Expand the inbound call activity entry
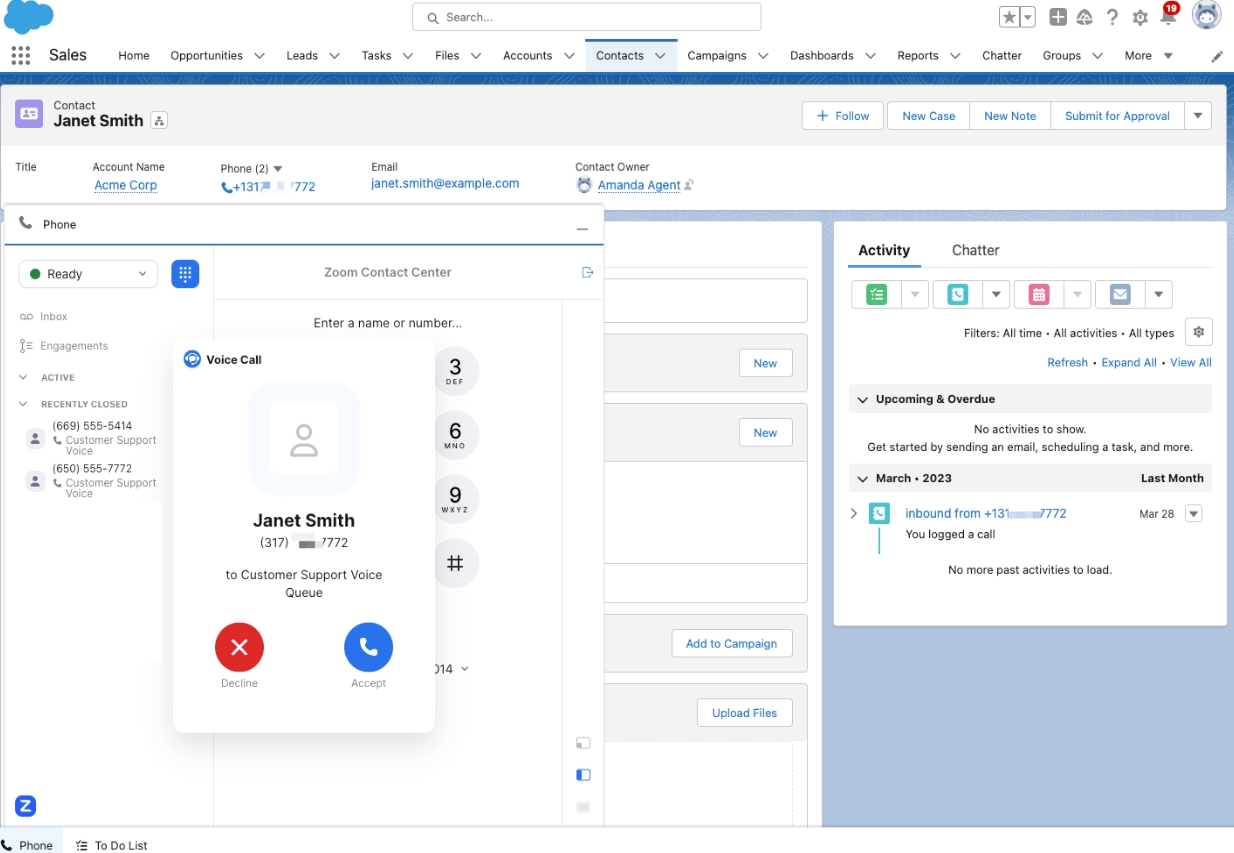This screenshot has width=1234, height=853. coord(854,513)
